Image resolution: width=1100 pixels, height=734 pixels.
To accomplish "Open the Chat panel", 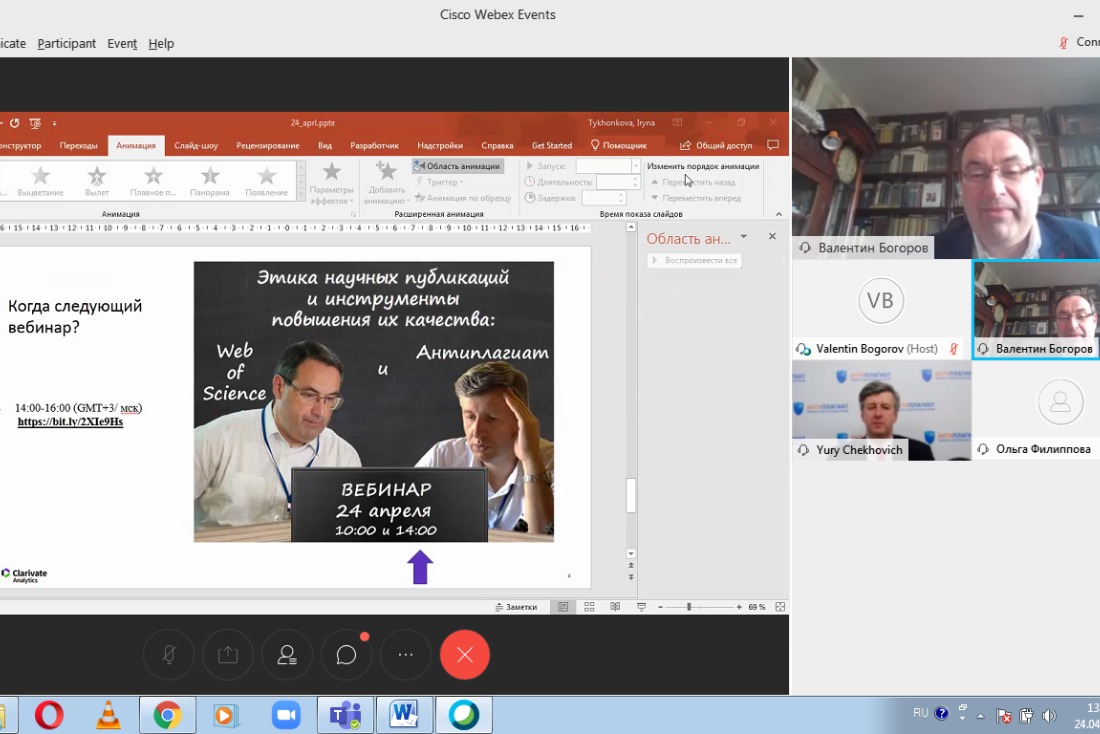I will pos(347,655).
